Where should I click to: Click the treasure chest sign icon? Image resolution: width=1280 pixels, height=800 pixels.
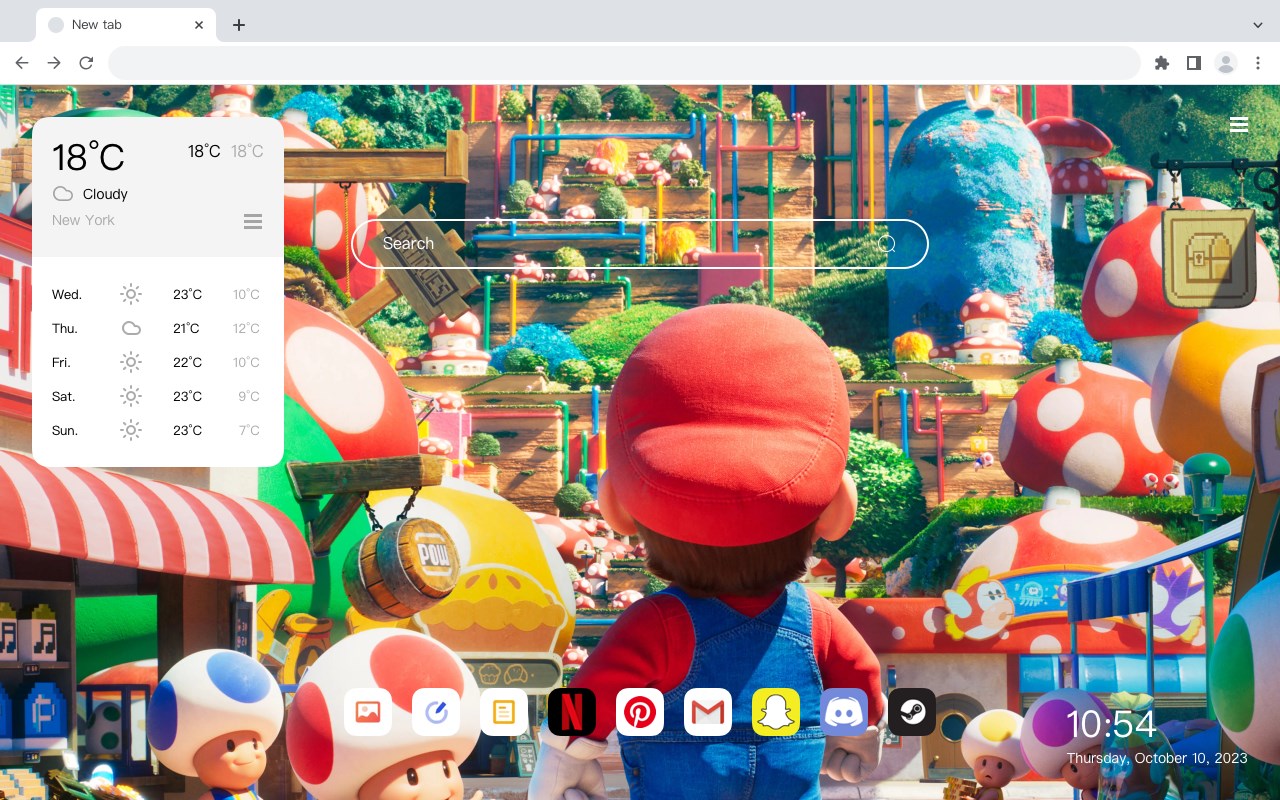(x=1210, y=258)
